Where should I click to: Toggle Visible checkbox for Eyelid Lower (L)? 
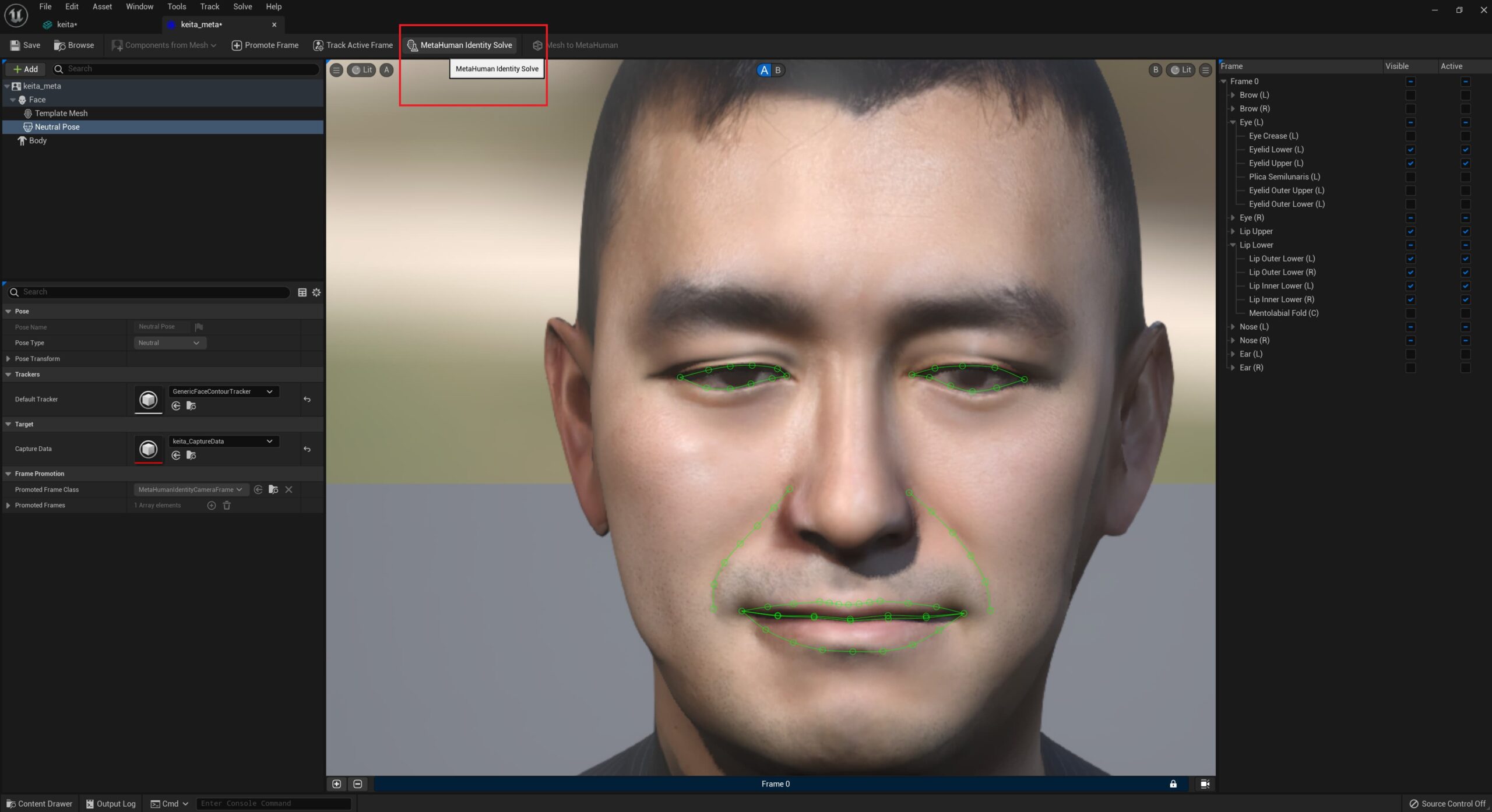tap(1410, 150)
